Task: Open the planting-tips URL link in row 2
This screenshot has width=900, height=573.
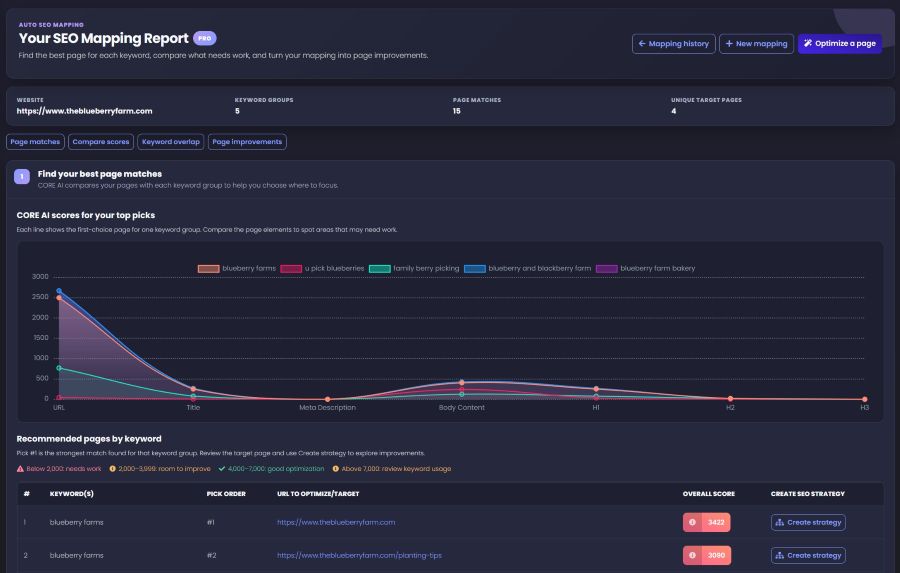Action: coord(359,555)
